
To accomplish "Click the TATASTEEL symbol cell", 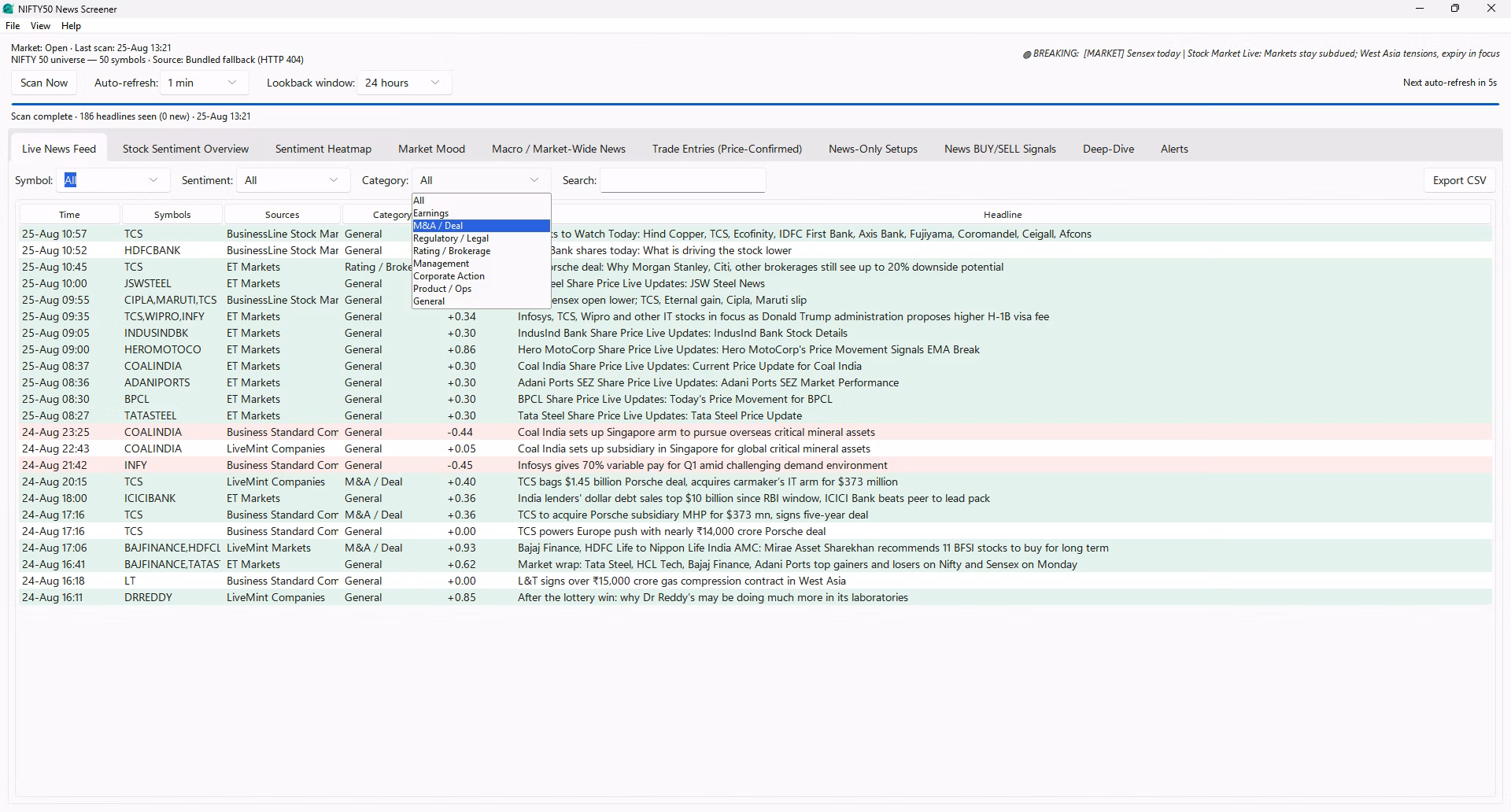I will click(150, 415).
